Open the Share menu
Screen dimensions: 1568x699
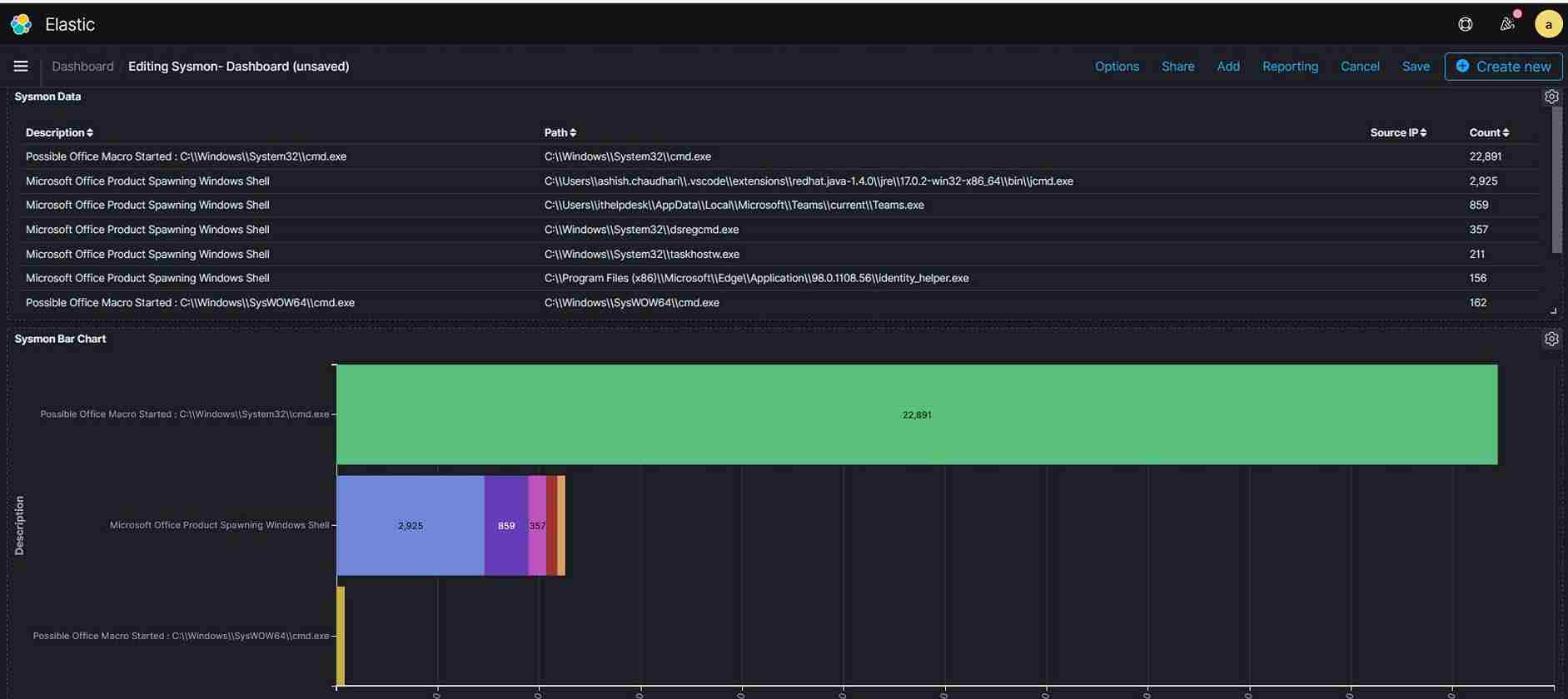(x=1177, y=66)
